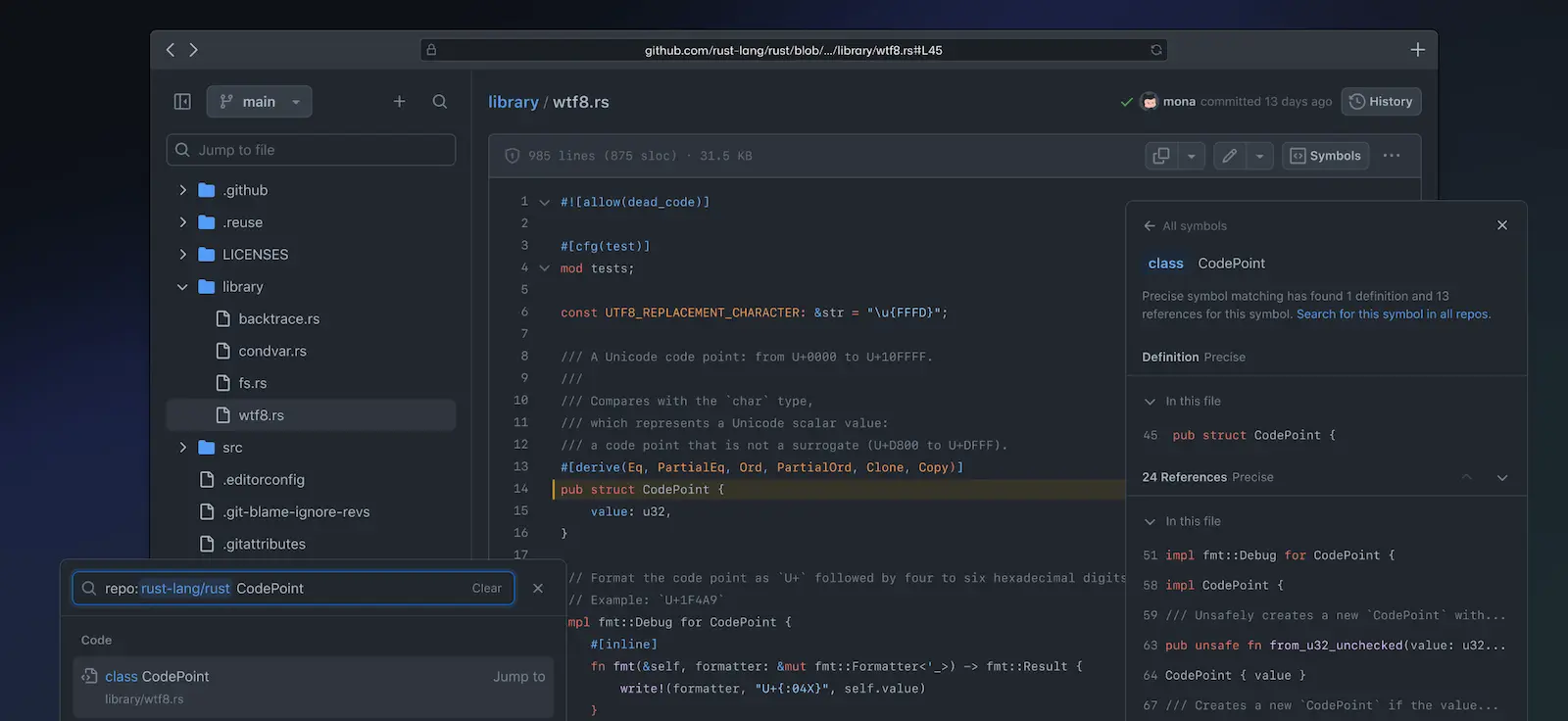
Task: Collapse References 'In this file' section
Action: click(1150, 522)
